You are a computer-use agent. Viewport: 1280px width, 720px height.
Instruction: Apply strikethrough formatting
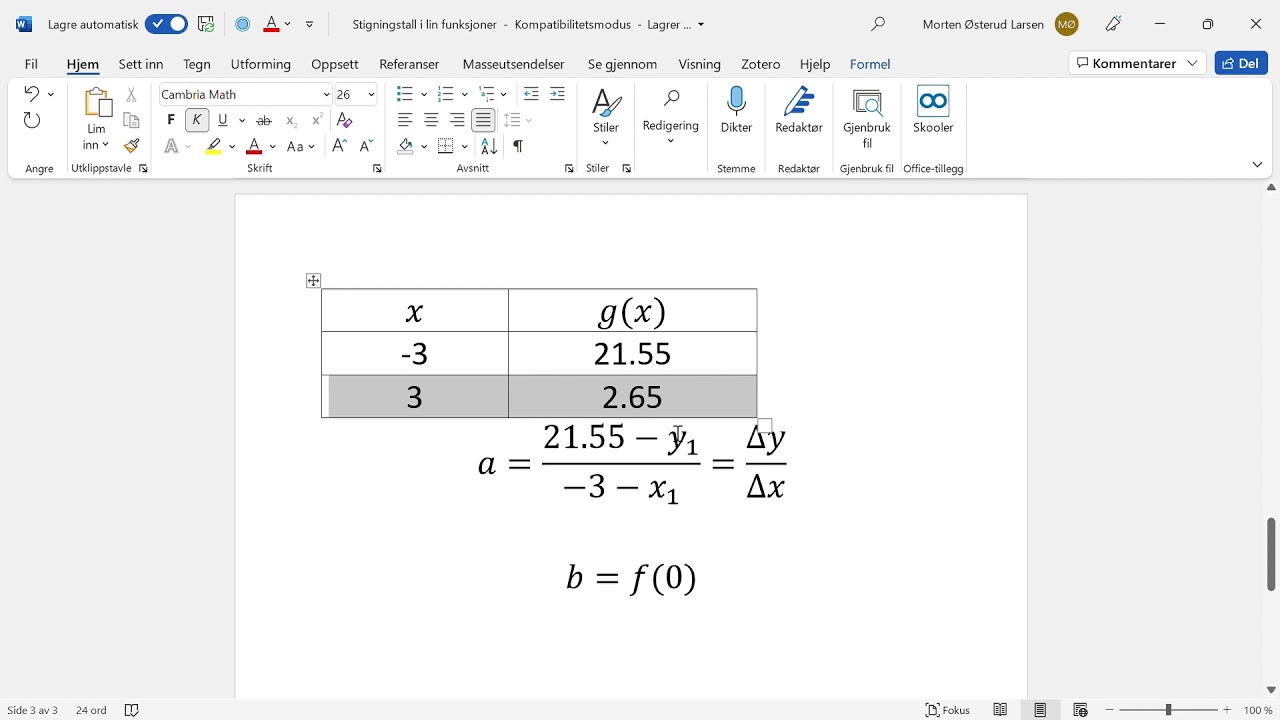coord(264,120)
